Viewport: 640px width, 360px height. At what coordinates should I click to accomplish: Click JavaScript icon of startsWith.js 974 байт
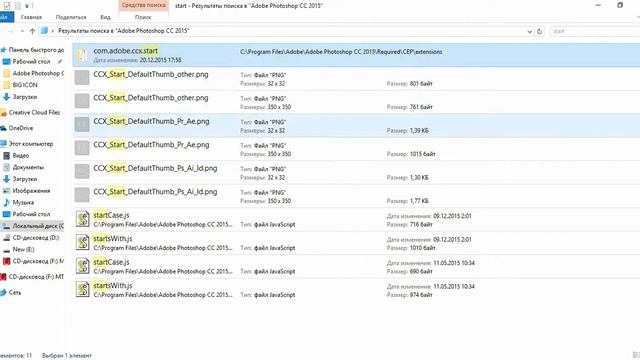click(83, 289)
